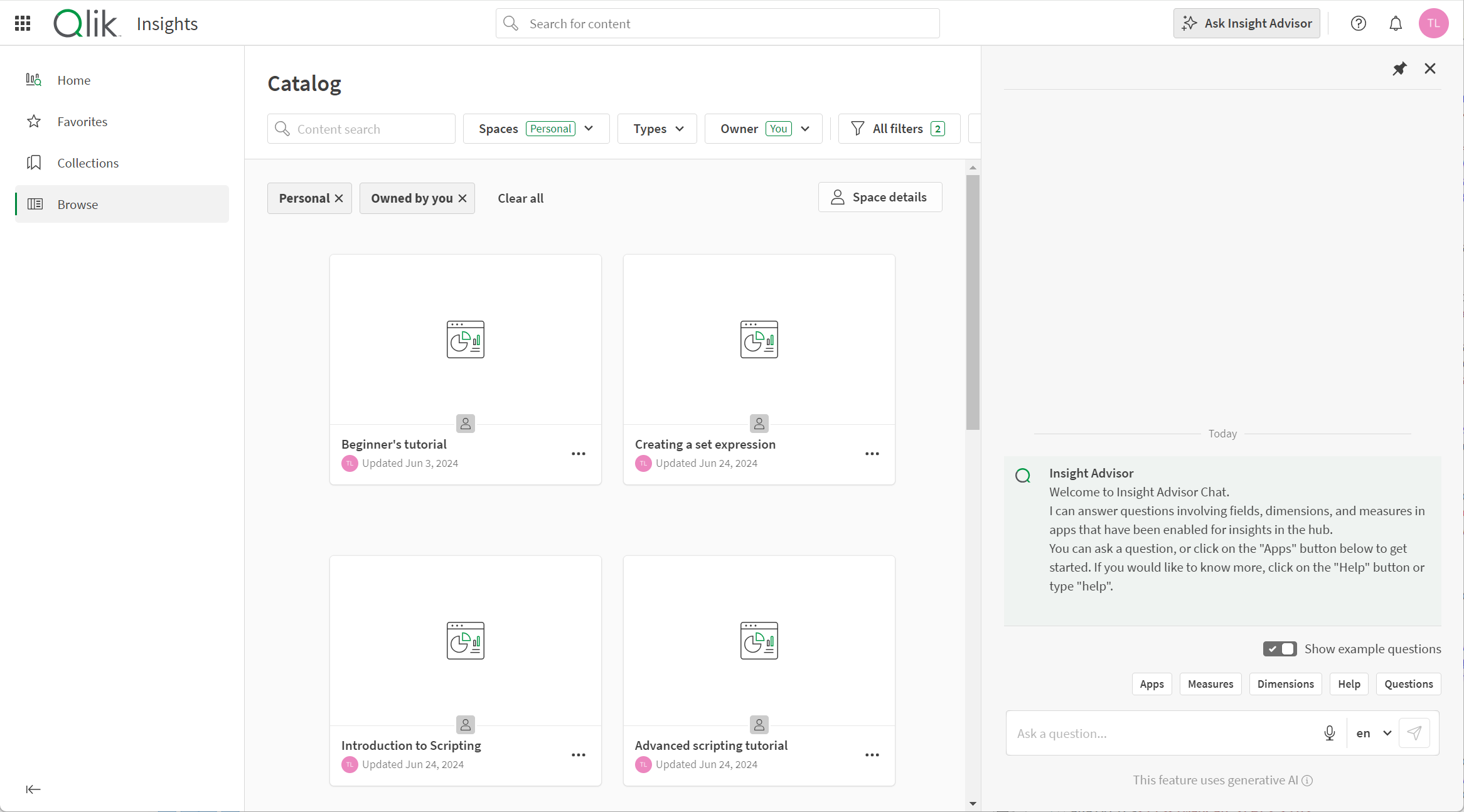Click the Home sidebar icon
This screenshot has height=812, width=1464.
[x=35, y=80]
